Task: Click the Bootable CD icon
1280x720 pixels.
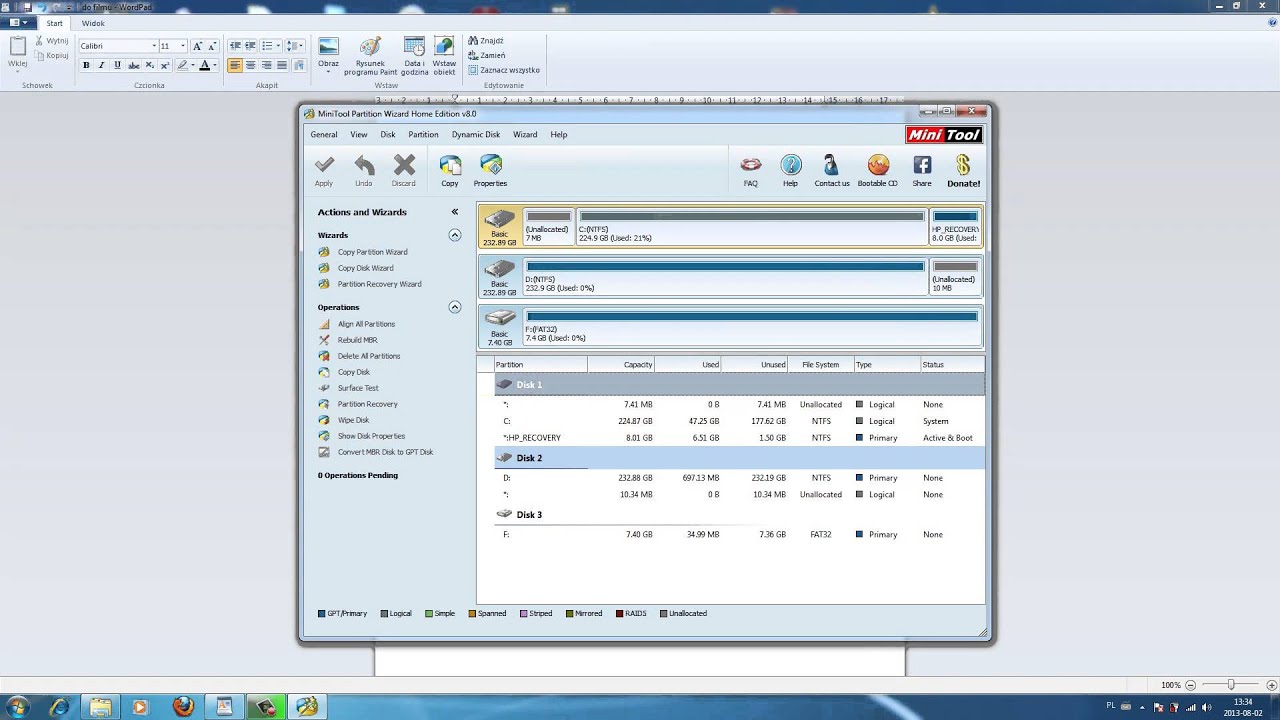Action: click(878, 170)
